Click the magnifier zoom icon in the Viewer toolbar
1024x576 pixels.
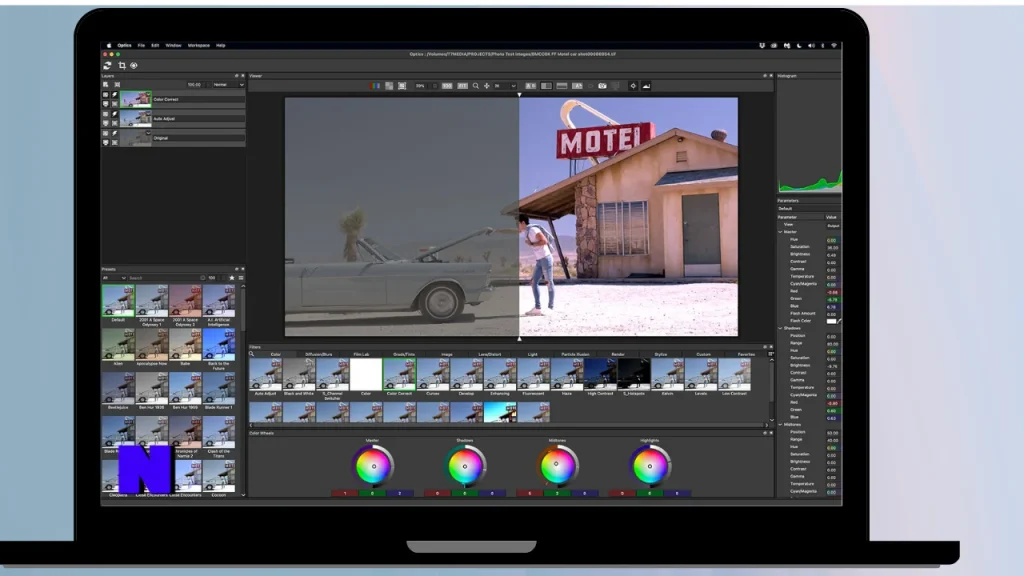pyautogui.click(x=475, y=86)
